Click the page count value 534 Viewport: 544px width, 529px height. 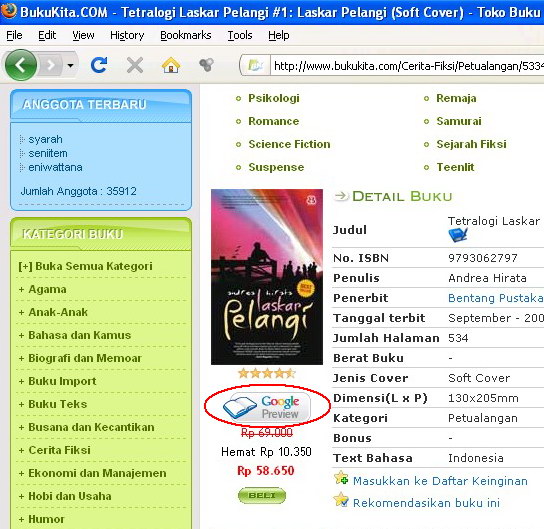(x=458, y=338)
